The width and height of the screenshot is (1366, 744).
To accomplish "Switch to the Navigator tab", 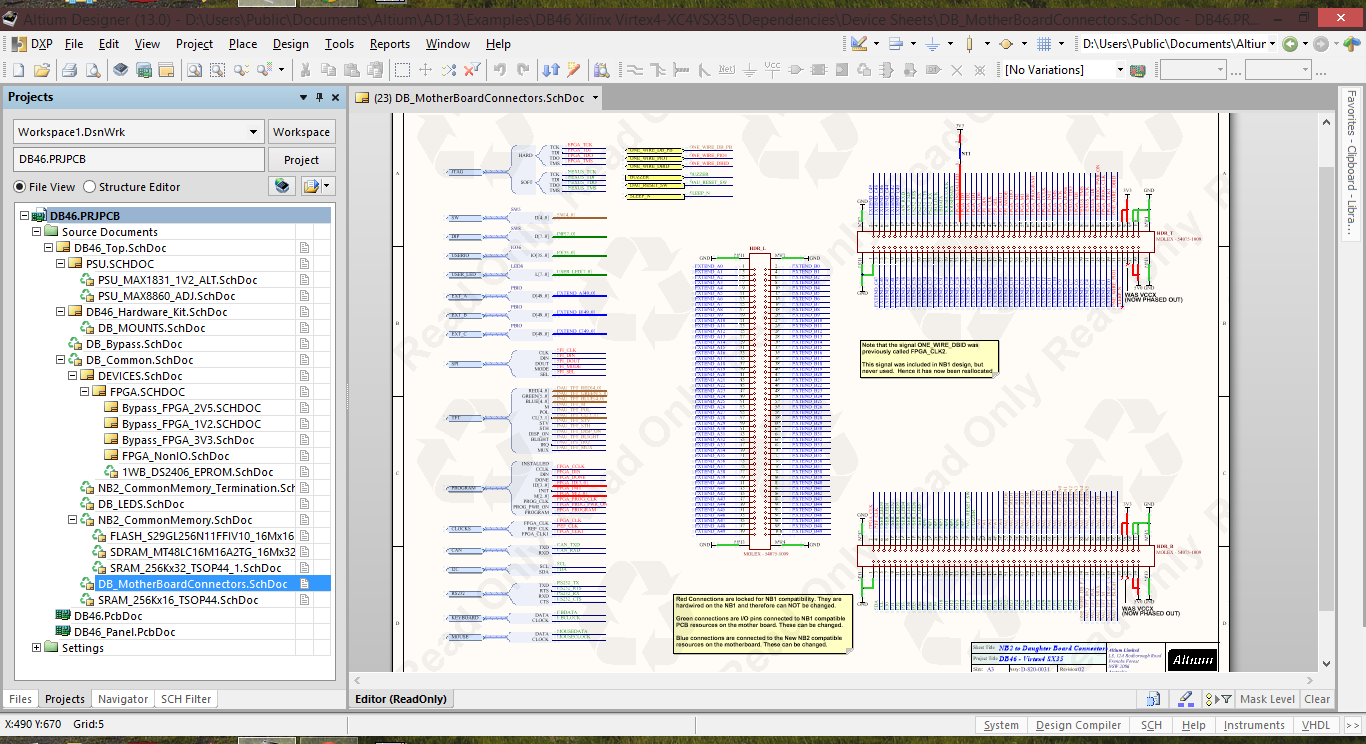I will point(123,699).
